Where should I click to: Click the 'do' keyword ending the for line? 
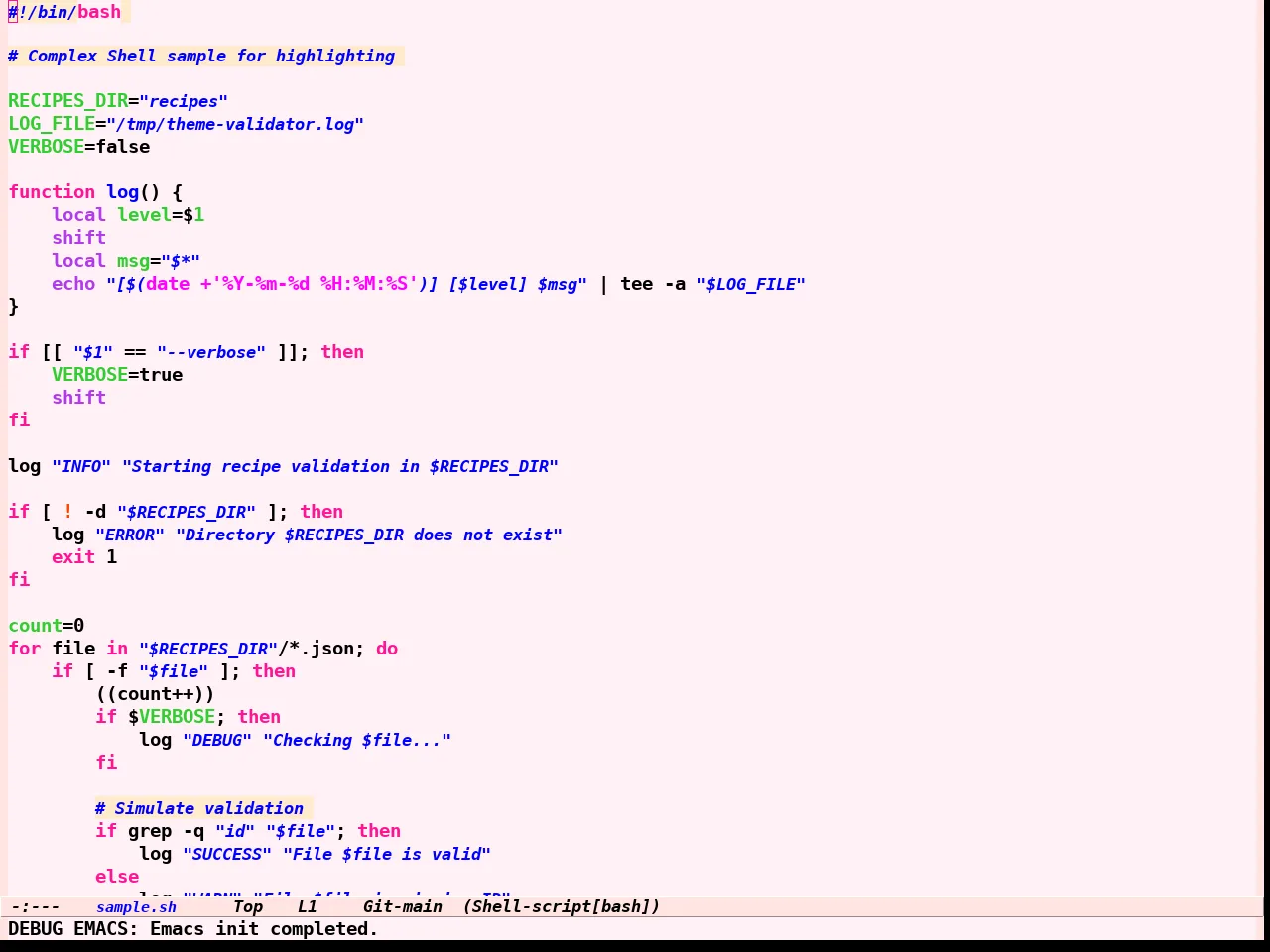(x=387, y=649)
